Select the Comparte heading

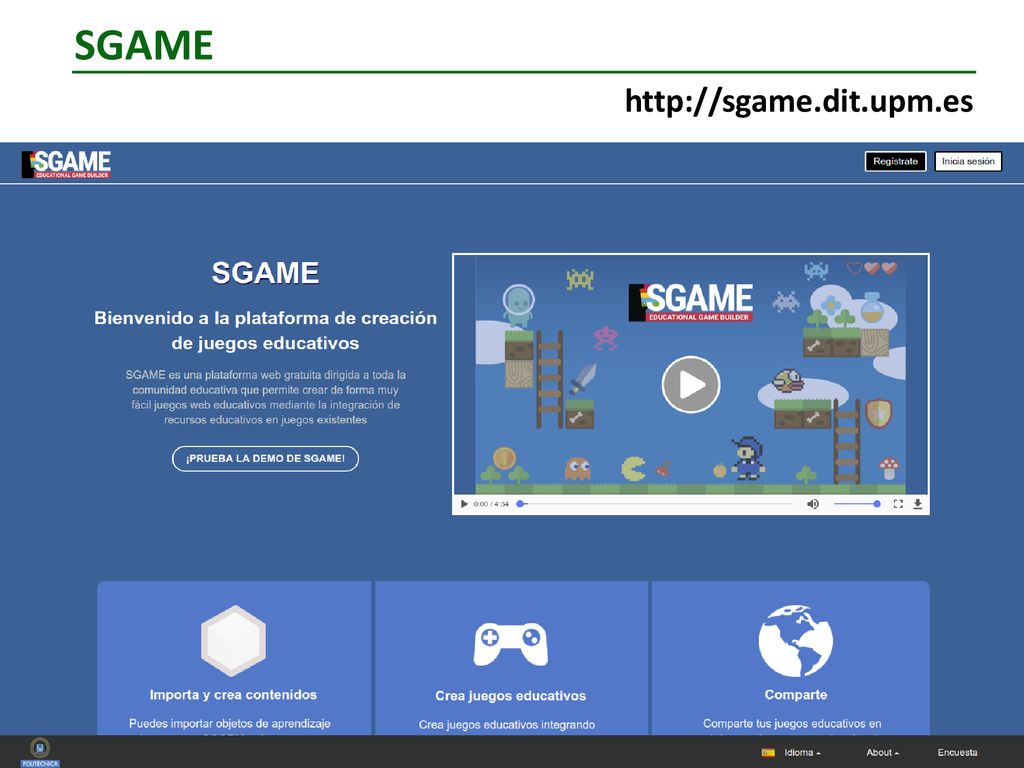(795, 695)
